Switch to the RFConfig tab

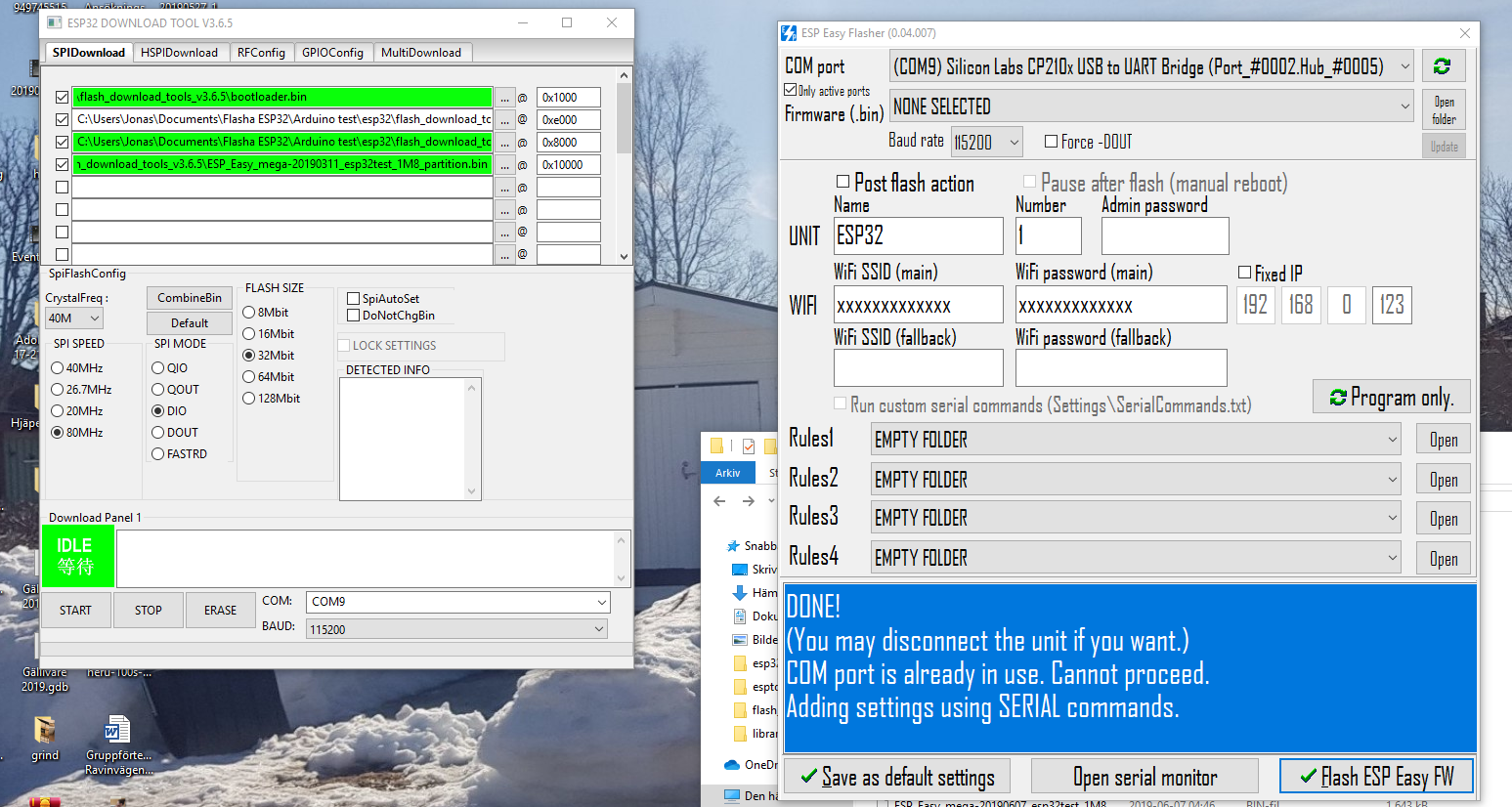click(261, 53)
